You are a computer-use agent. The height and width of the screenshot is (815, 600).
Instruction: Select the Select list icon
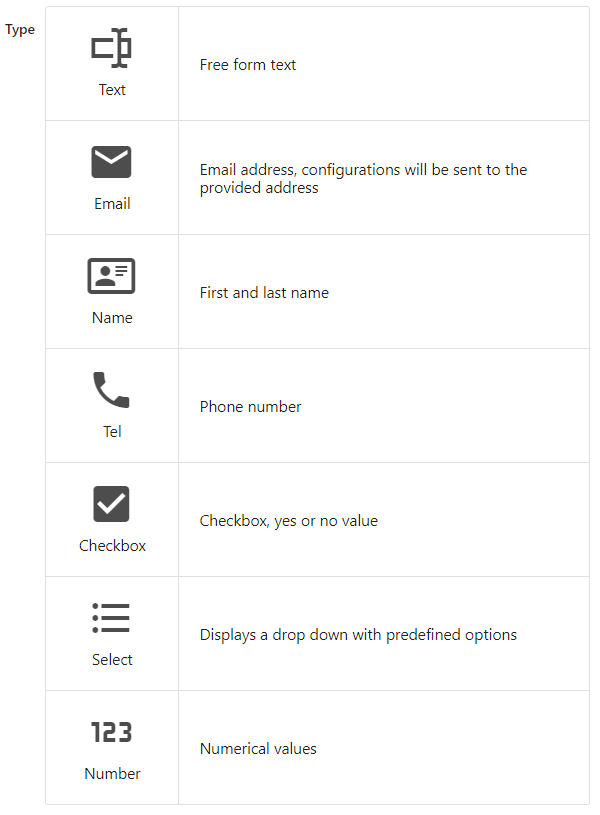(x=112, y=618)
